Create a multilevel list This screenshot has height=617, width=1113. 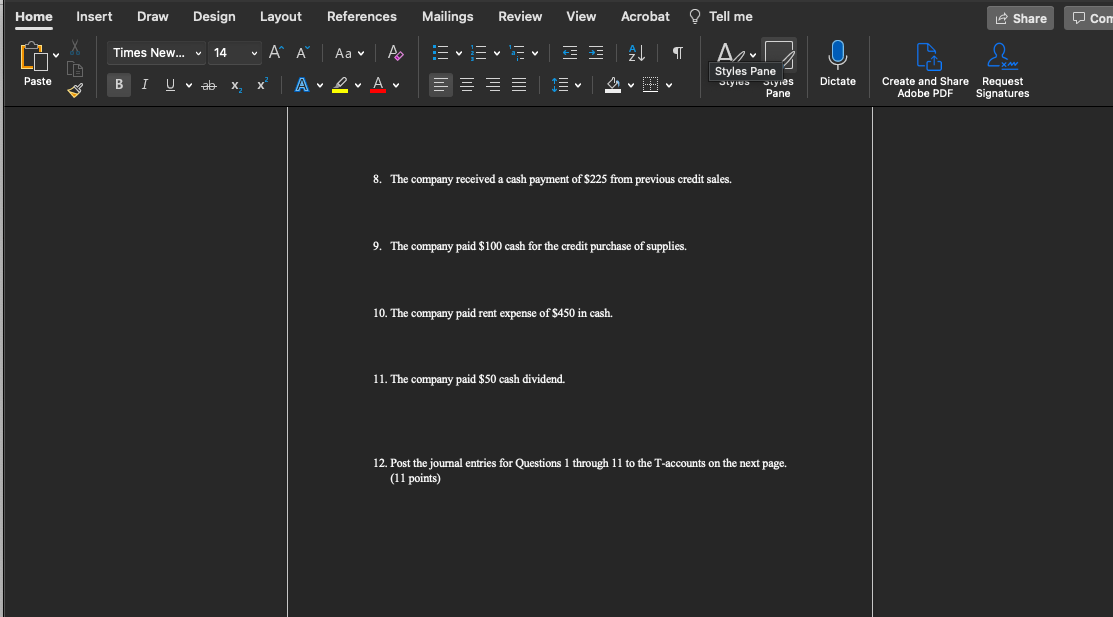tap(517, 53)
